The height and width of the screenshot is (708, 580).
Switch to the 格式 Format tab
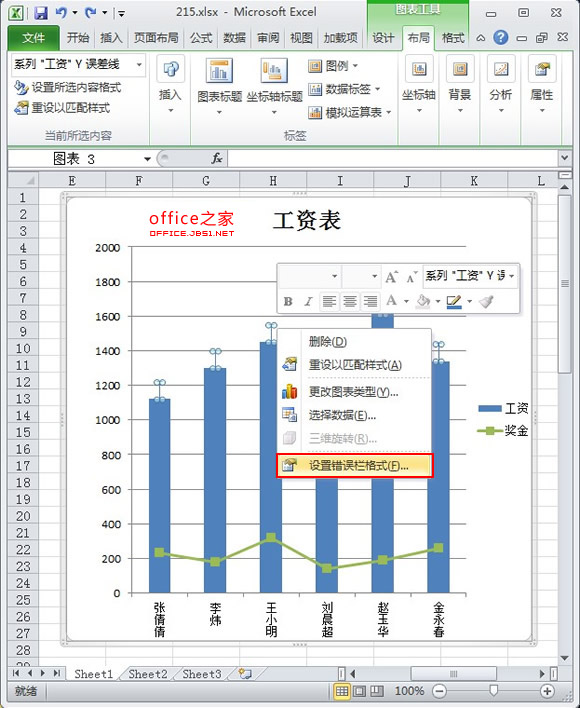click(452, 38)
